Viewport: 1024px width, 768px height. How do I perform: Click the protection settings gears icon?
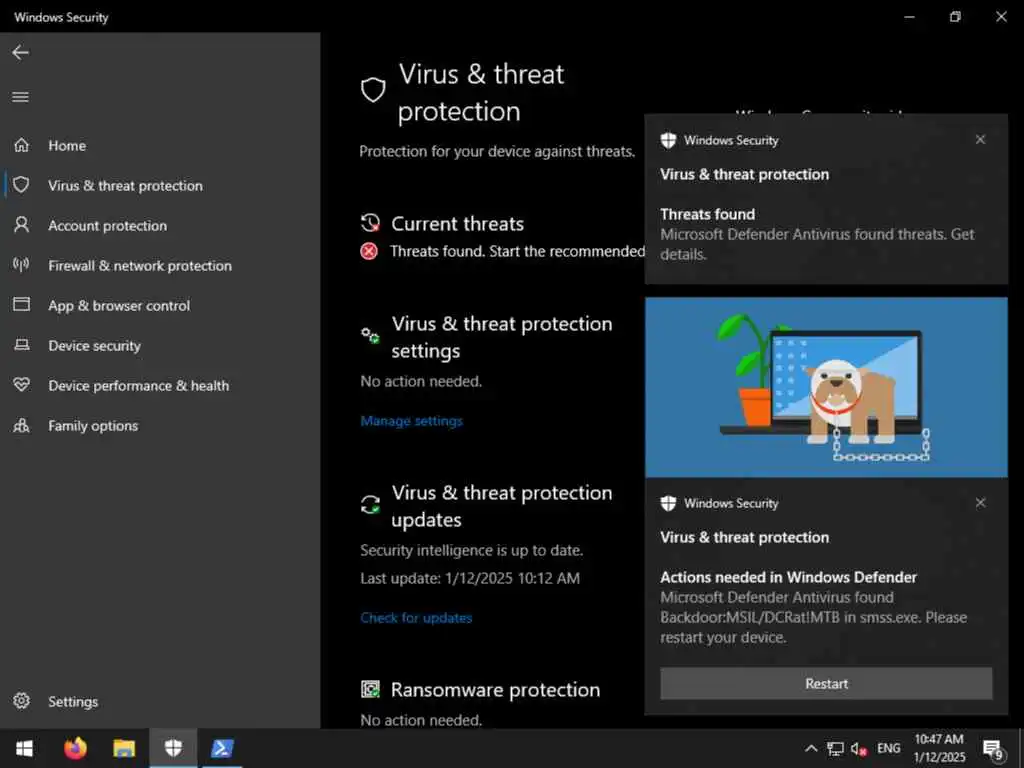pyautogui.click(x=370, y=336)
